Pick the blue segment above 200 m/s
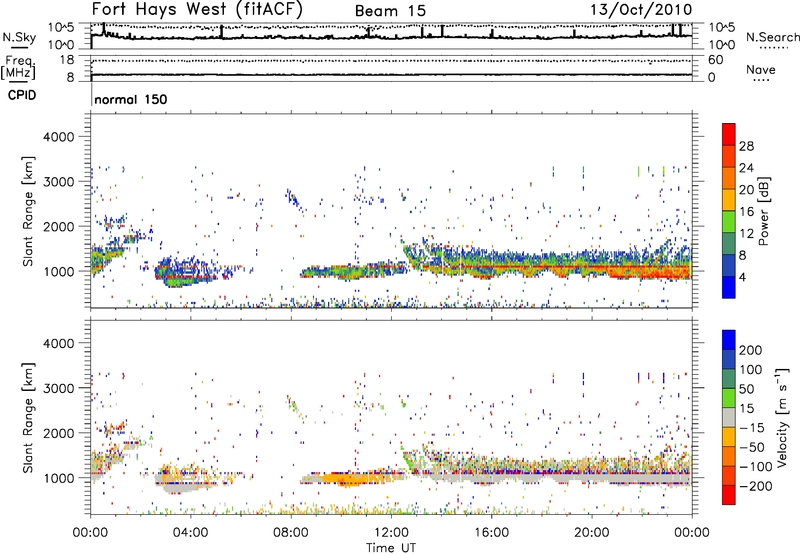 (729, 340)
